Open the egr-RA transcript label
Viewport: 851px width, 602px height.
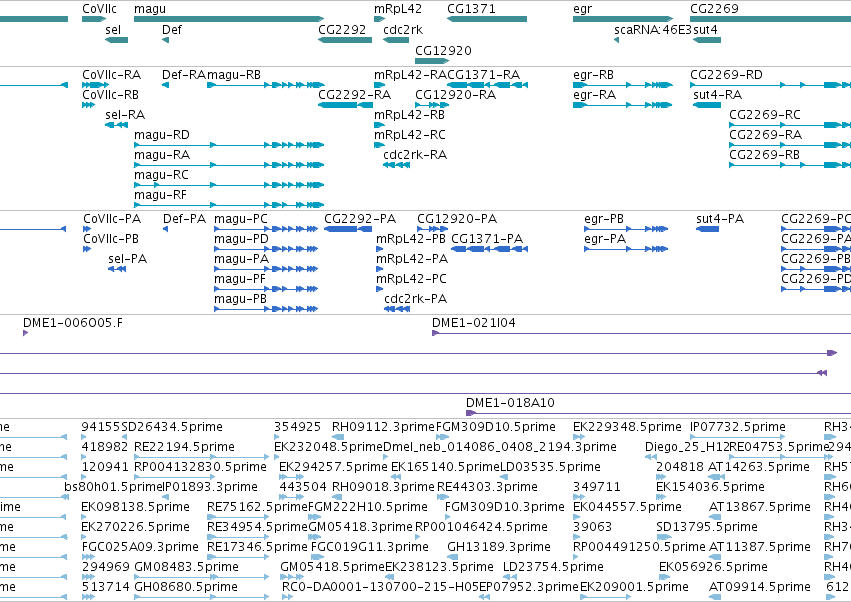[x=594, y=95]
